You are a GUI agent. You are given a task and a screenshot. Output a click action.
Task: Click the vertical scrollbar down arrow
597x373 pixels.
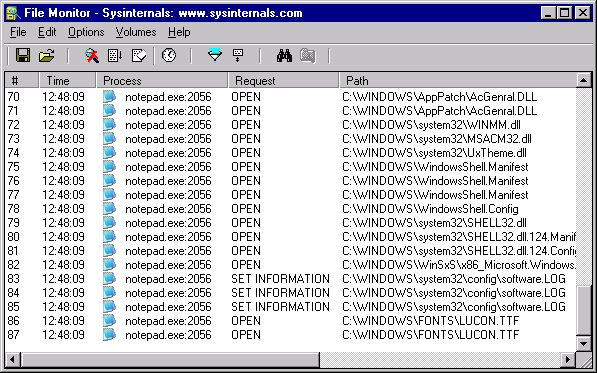(x=583, y=344)
